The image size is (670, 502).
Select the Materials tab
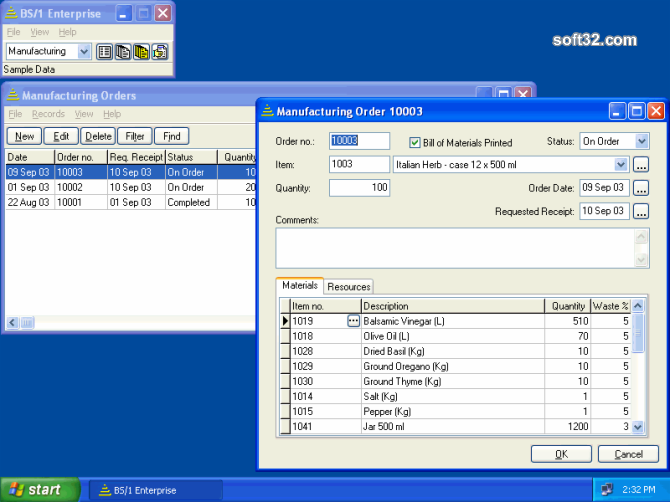300,285
